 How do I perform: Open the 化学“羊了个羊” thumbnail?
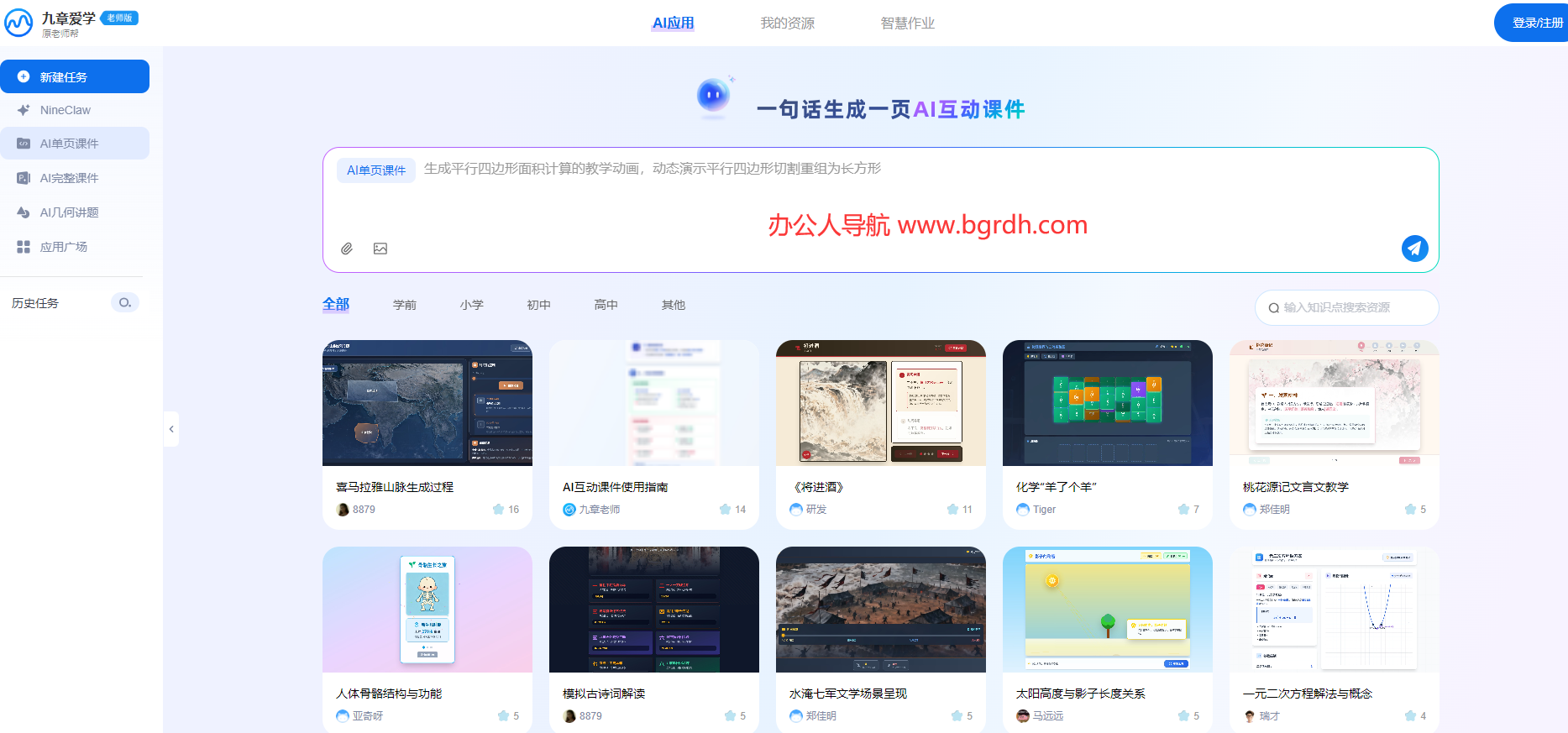pyautogui.click(x=1108, y=403)
